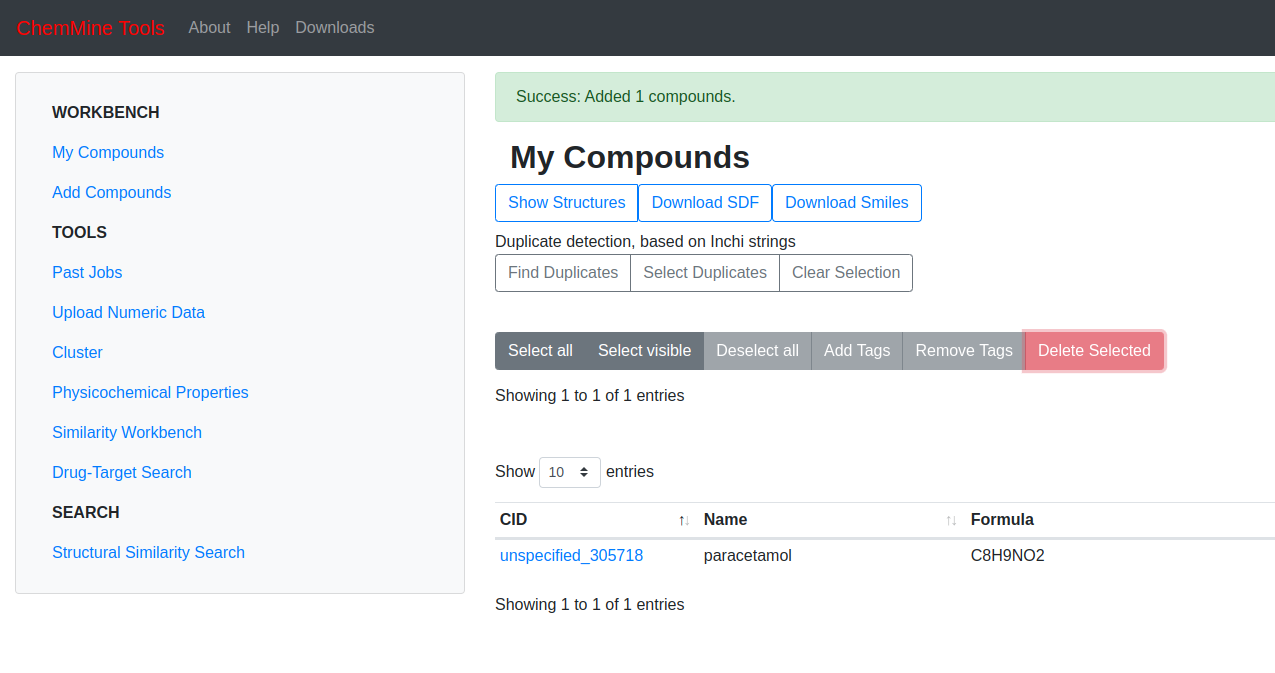Click the Select Duplicates button
The width and height of the screenshot is (1275, 673).
[x=704, y=273]
